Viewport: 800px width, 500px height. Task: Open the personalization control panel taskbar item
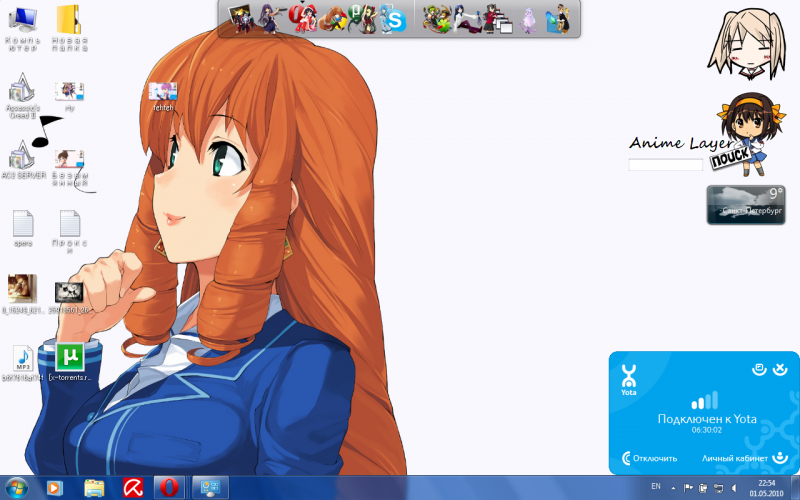(210, 488)
